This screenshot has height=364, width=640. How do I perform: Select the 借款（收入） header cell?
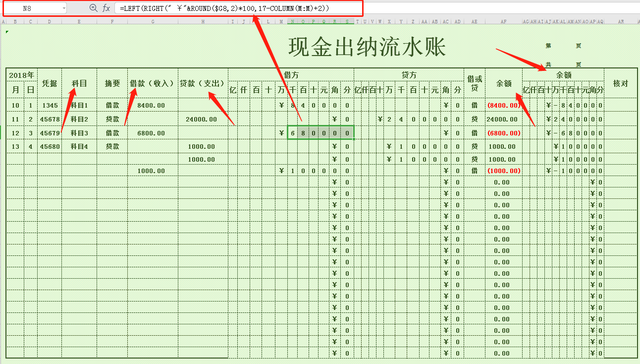click(153, 83)
